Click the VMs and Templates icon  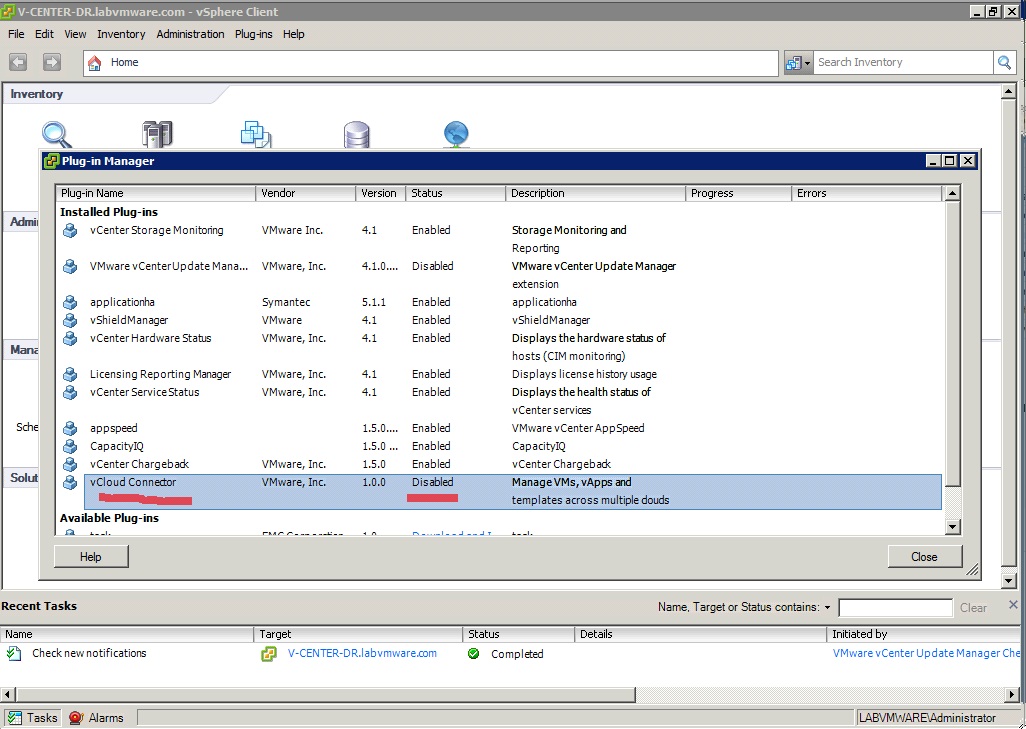point(256,135)
